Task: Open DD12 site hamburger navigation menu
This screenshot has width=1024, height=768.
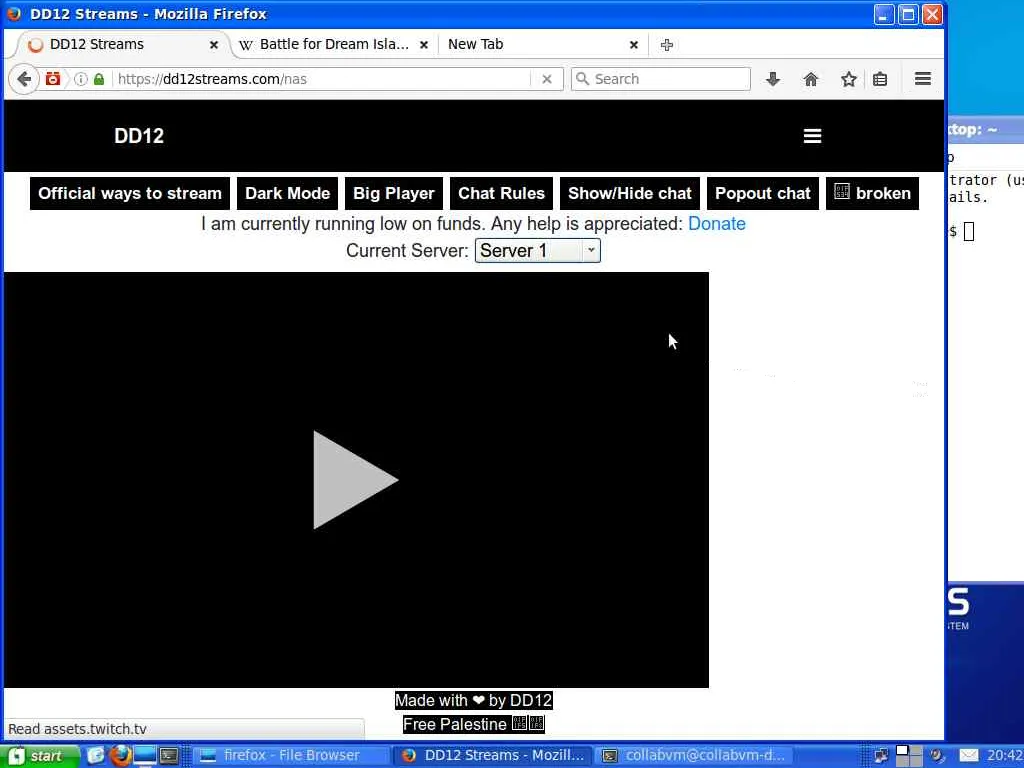Action: [x=812, y=136]
